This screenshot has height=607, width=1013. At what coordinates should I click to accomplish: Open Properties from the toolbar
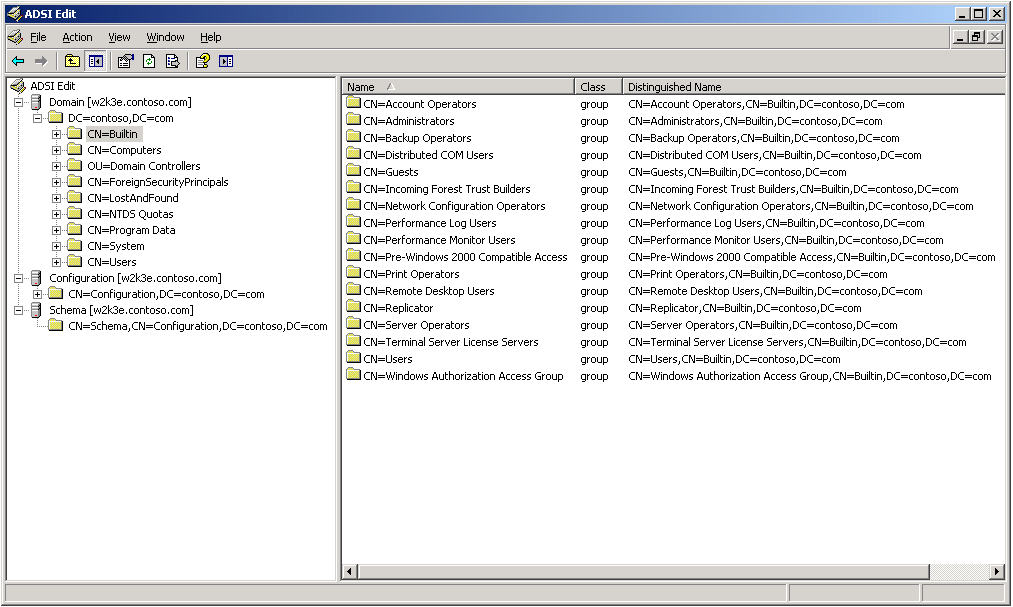coord(125,61)
